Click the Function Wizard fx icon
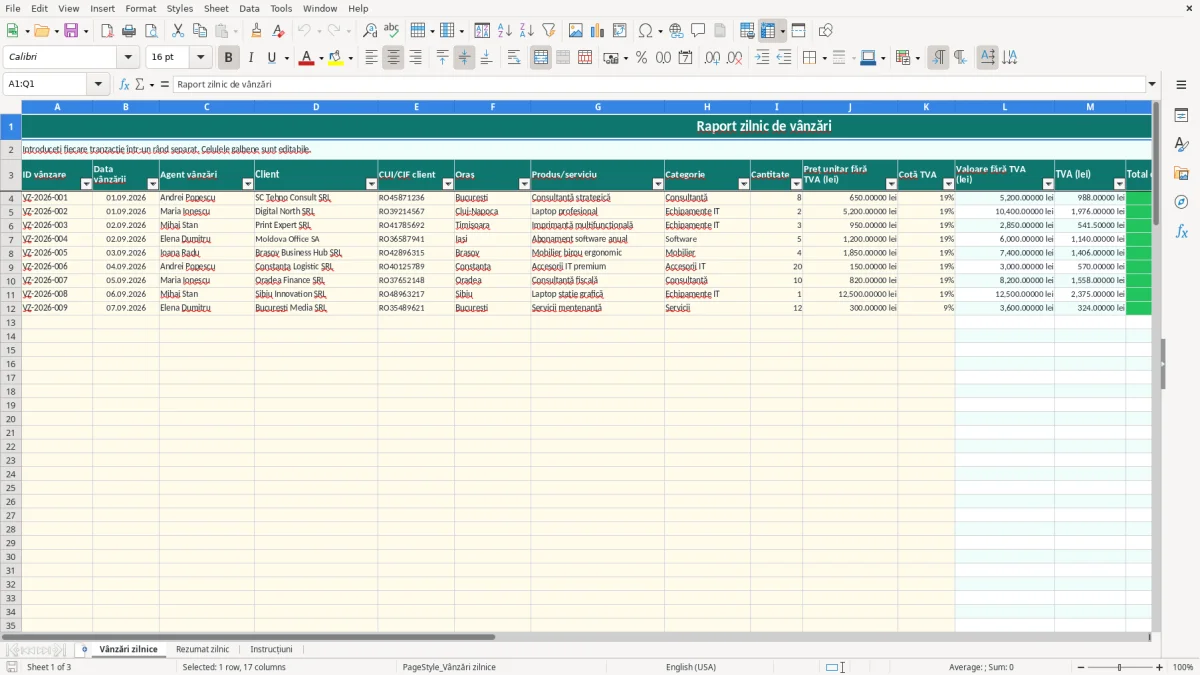Image resolution: width=1200 pixels, height=675 pixels. coord(124,84)
